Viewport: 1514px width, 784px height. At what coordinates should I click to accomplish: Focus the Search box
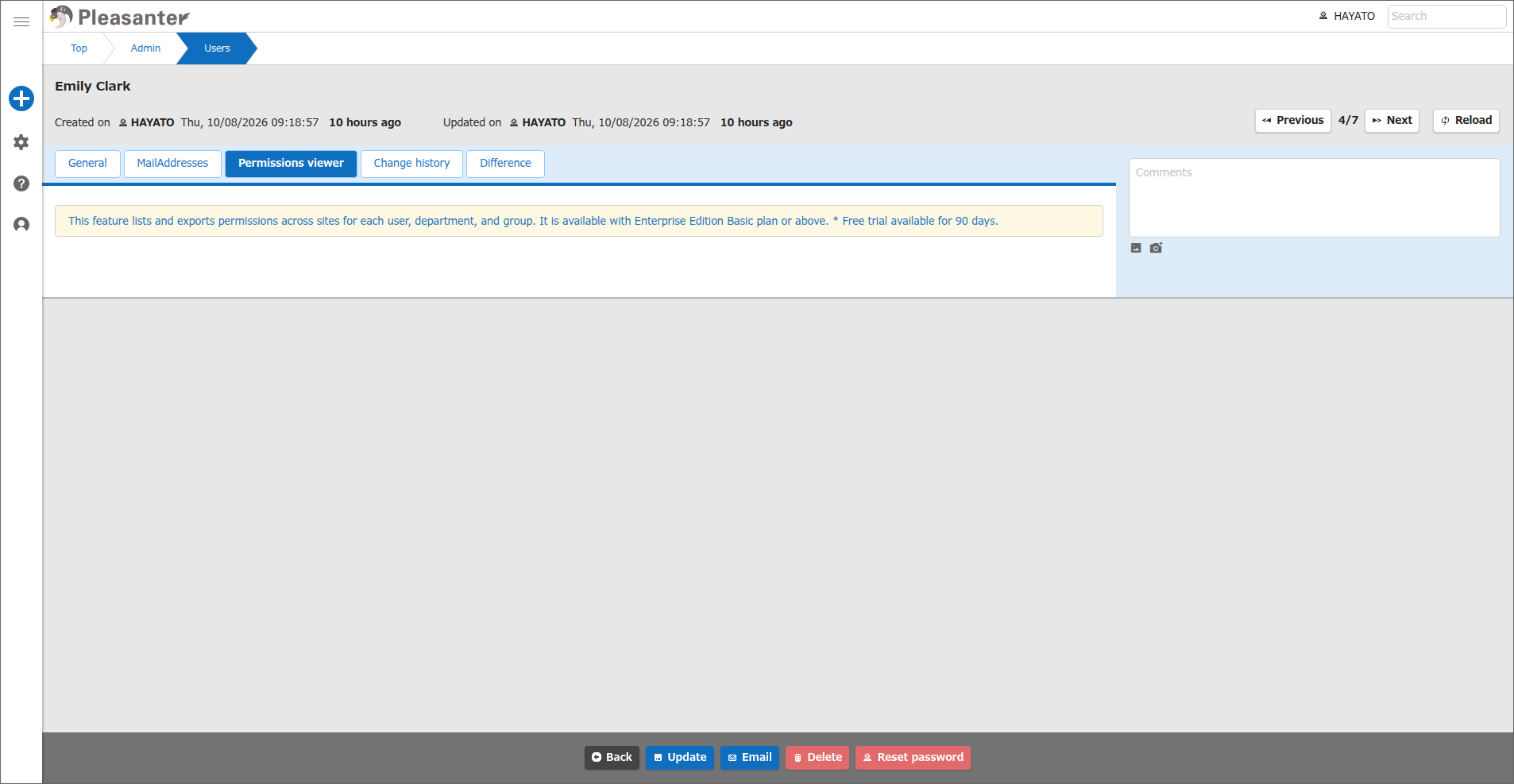click(x=1446, y=16)
